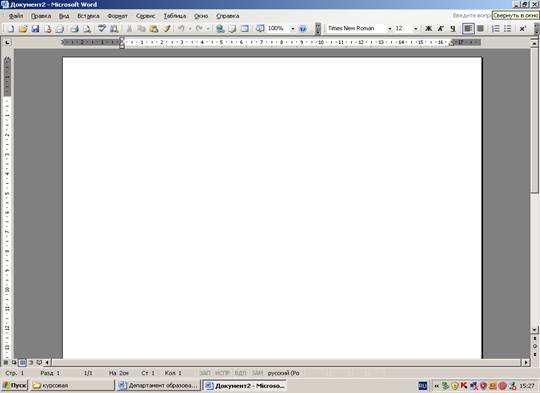Toggle ЗАМ overtype mode indicator
The image size is (540, 393).
click(257, 373)
